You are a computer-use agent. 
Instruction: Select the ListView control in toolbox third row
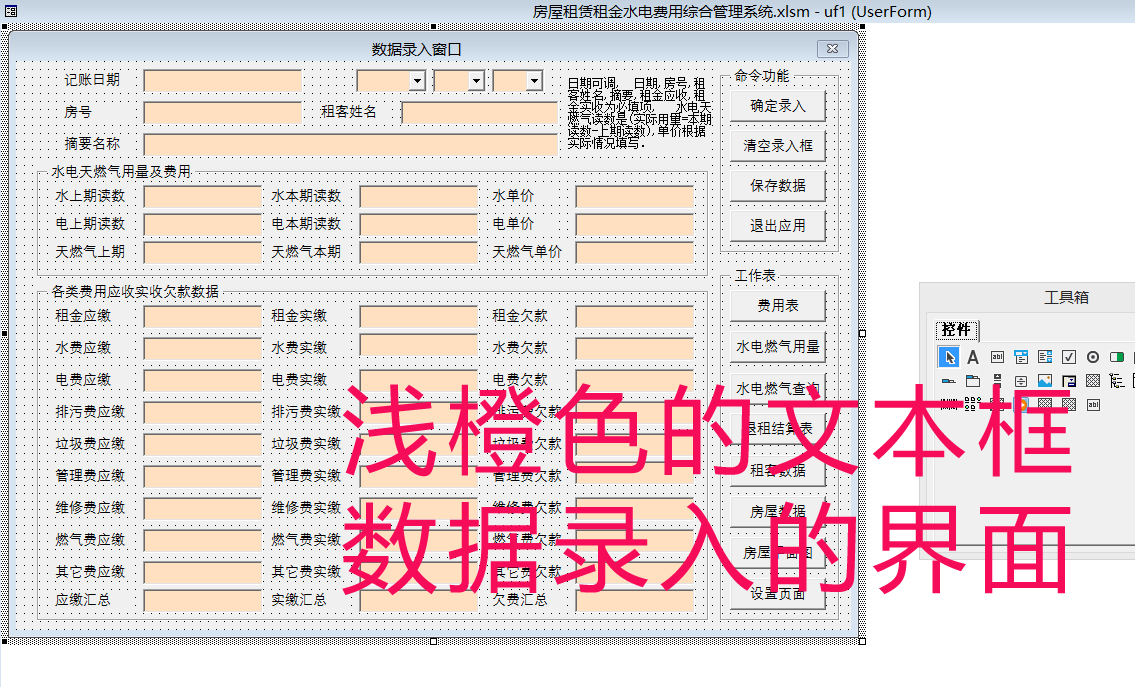point(973,404)
